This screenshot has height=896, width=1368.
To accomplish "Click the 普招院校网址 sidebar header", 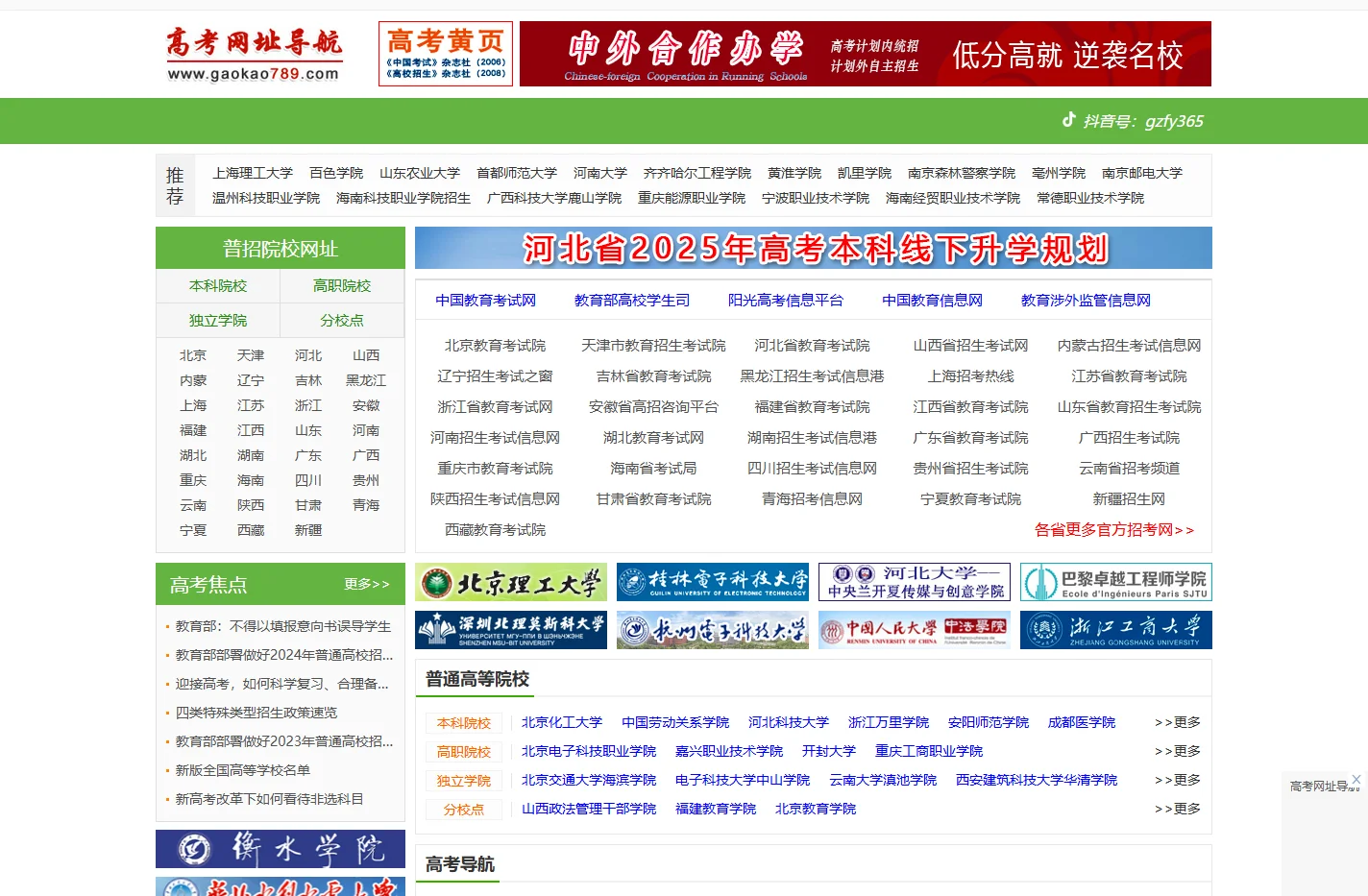I will click(281, 249).
